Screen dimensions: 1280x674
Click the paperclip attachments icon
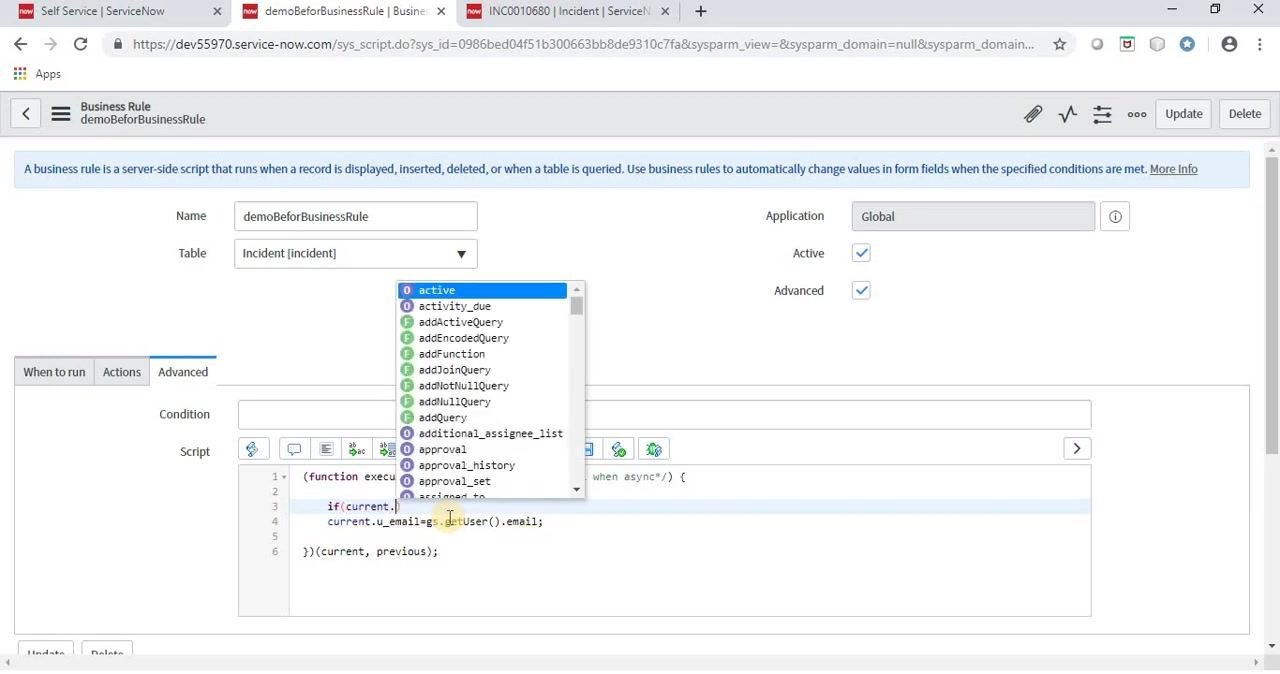coord(1033,114)
